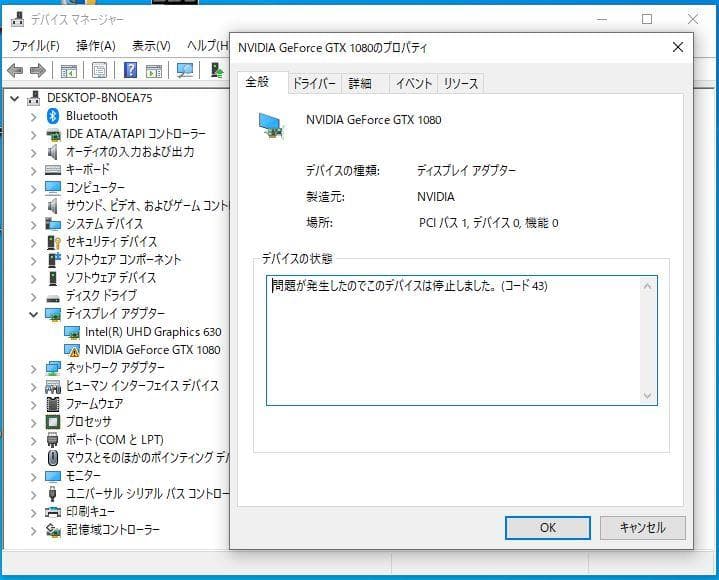The width and height of the screenshot is (719, 580).
Task: Click the USB controller category icon
Action: click(x=52, y=494)
